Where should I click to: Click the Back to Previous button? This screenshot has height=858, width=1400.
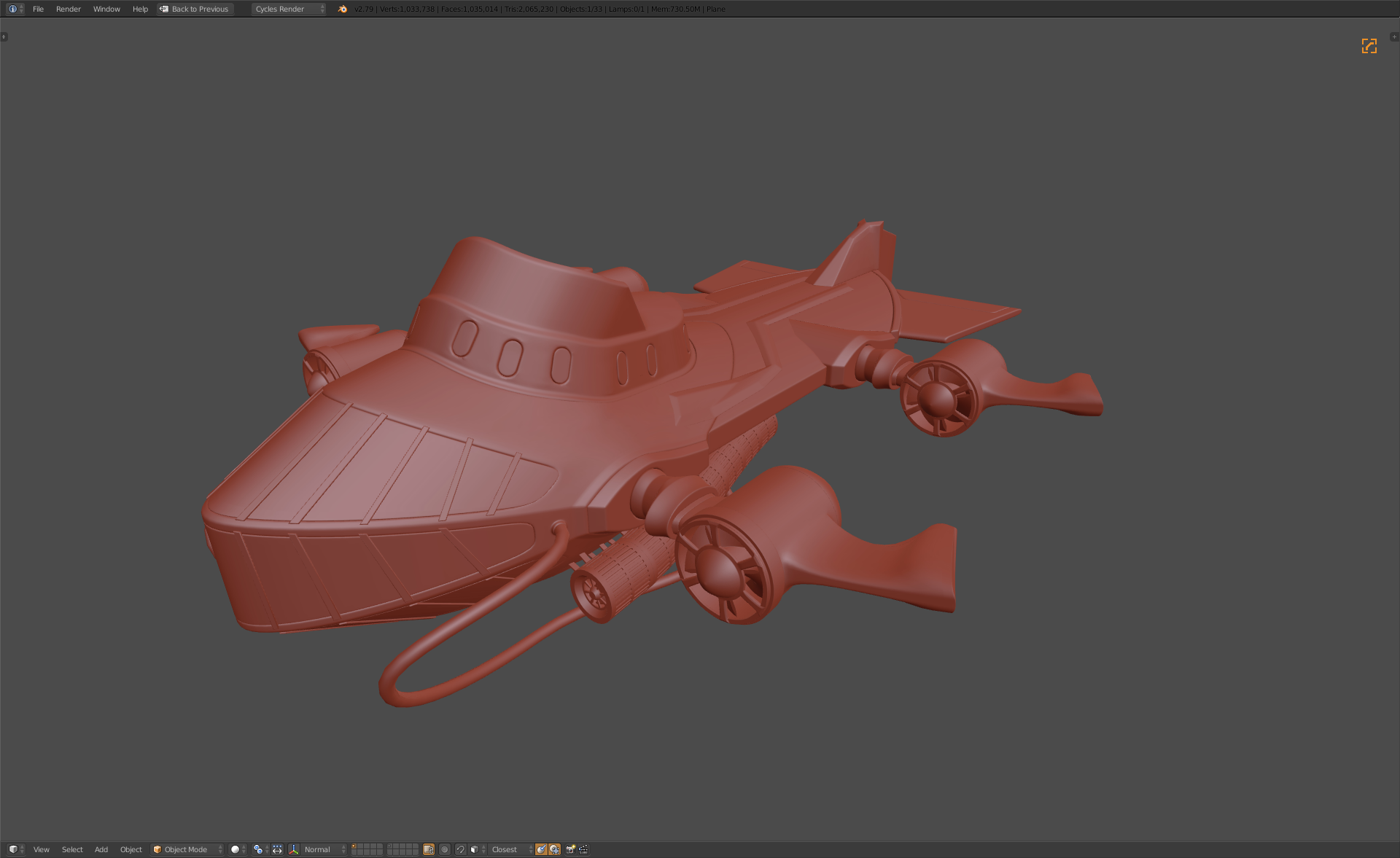(194, 9)
